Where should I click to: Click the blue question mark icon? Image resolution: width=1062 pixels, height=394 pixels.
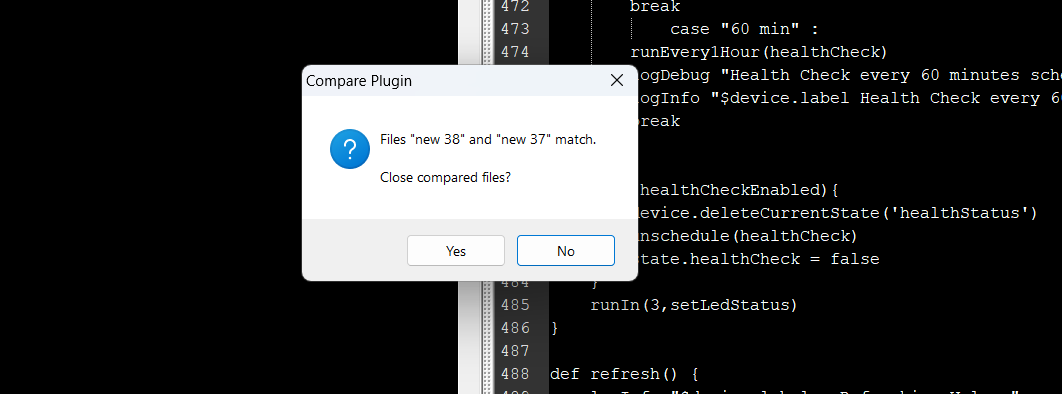[x=349, y=149]
